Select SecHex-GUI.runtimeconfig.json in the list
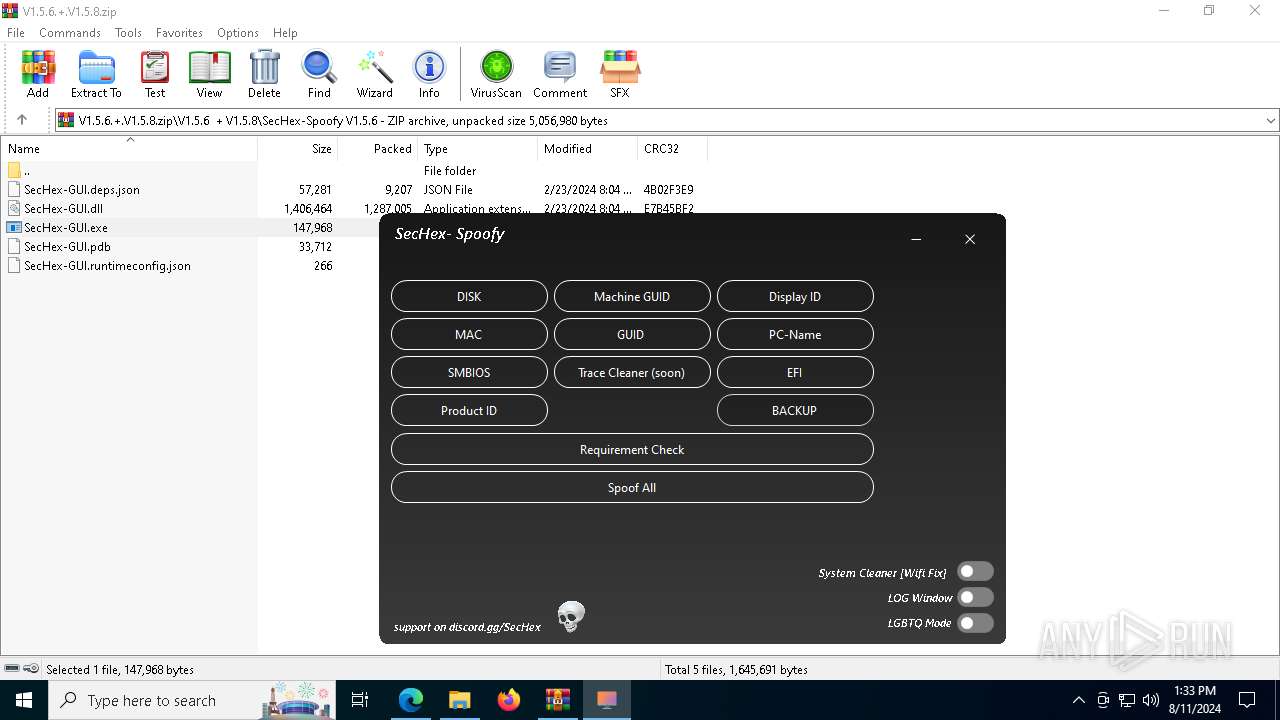Image resolution: width=1280 pixels, height=720 pixels. coord(107,265)
